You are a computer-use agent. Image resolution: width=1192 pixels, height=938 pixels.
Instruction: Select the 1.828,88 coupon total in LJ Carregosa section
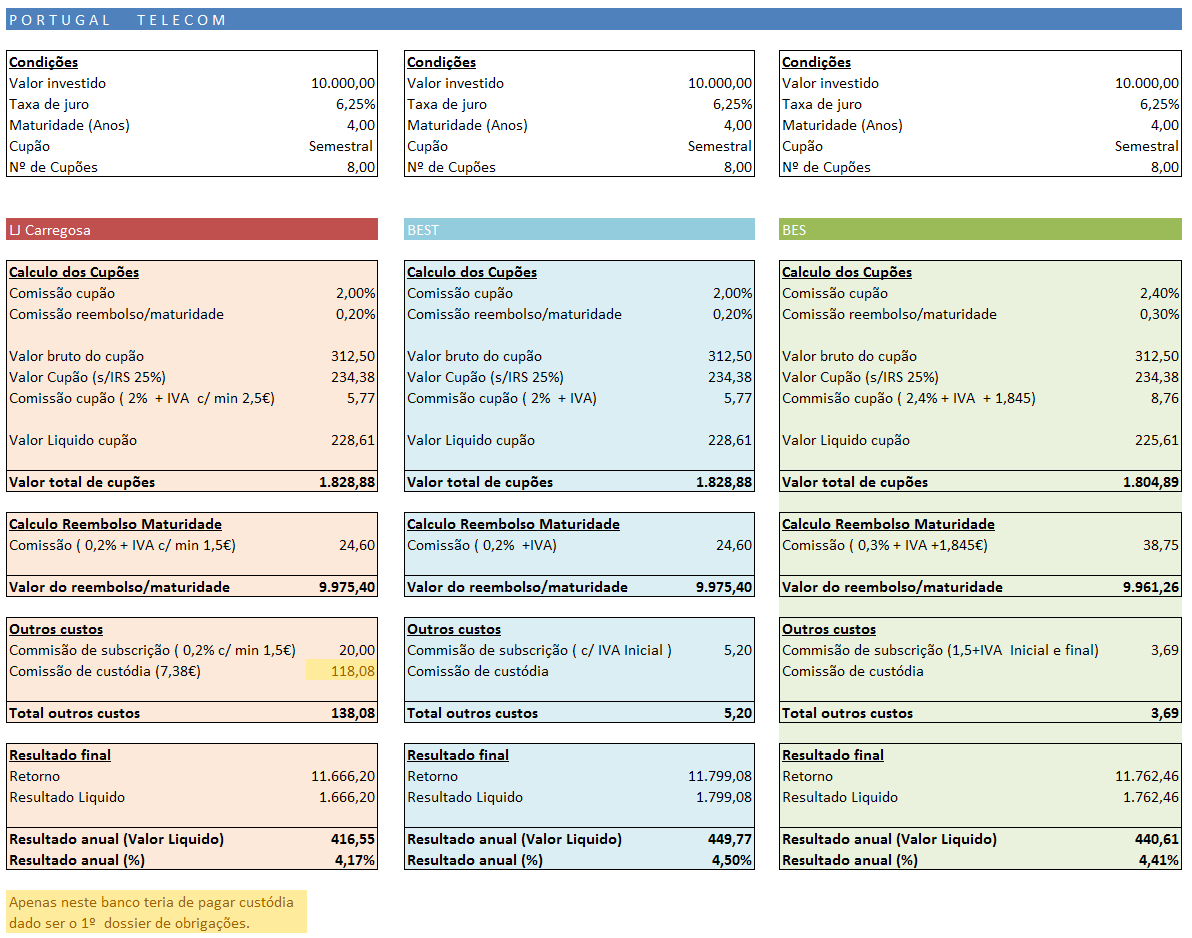pyautogui.click(x=347, y=482)
